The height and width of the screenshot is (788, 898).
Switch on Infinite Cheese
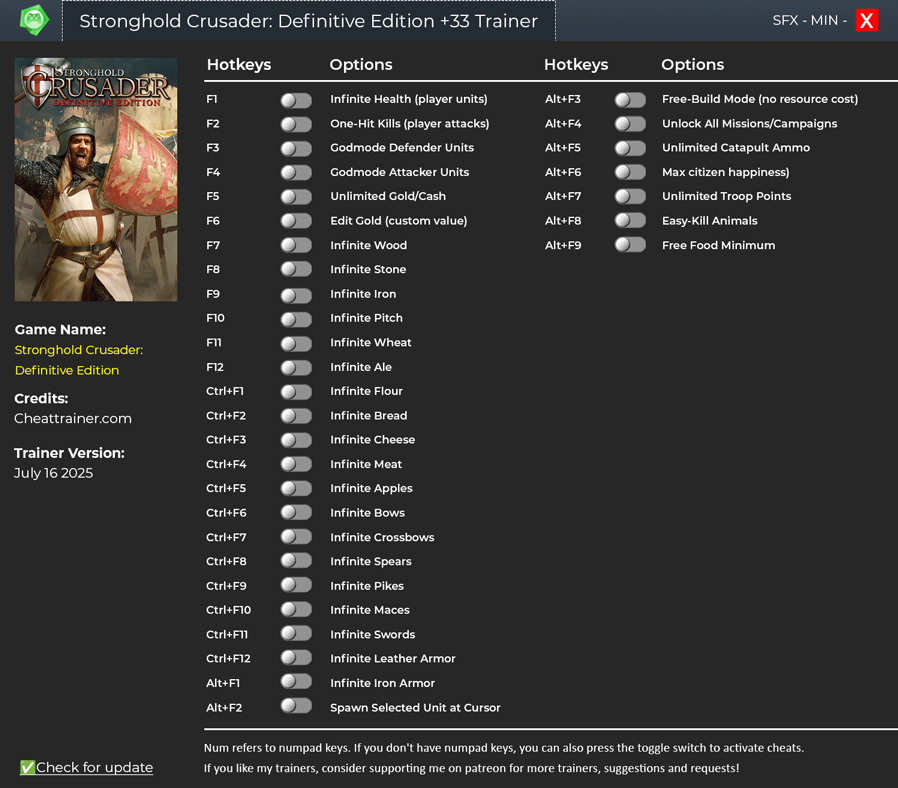tap(296, 440)
